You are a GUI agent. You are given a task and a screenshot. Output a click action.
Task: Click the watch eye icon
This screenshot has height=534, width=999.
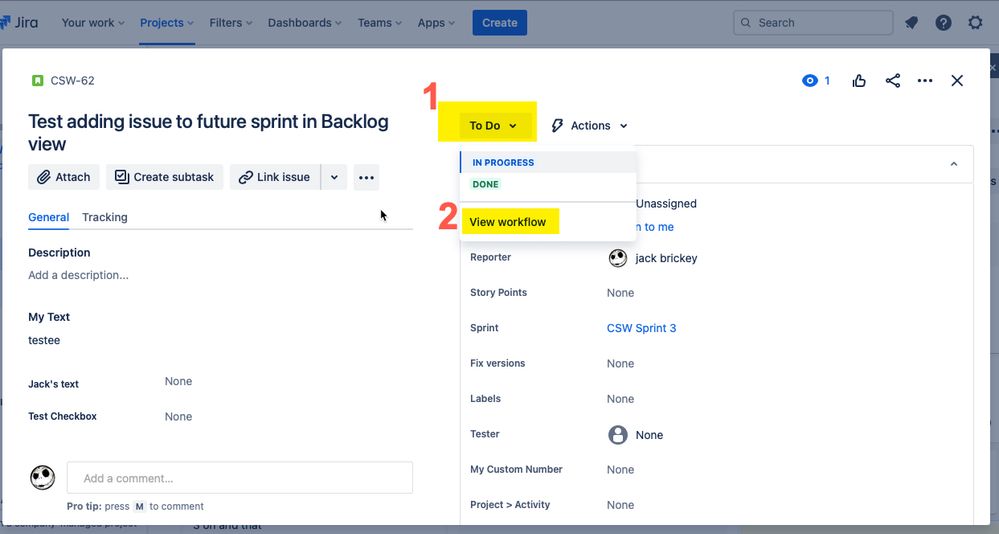810,80
